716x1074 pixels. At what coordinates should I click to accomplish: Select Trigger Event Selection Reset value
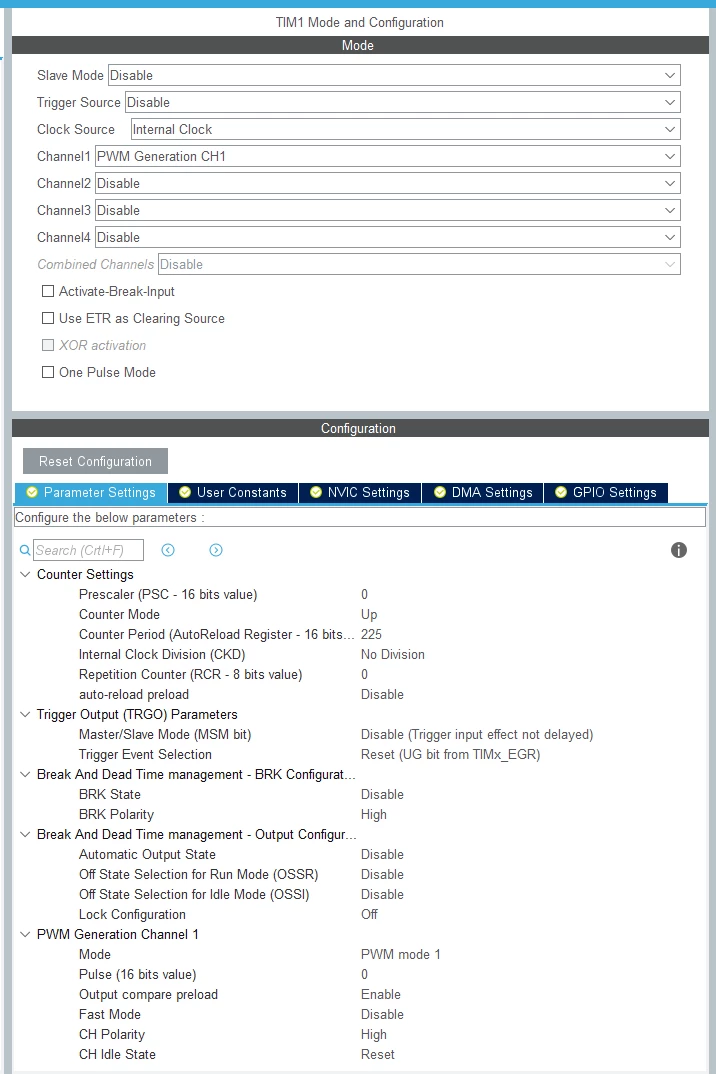pyautogui.click(x=450, y=754)
